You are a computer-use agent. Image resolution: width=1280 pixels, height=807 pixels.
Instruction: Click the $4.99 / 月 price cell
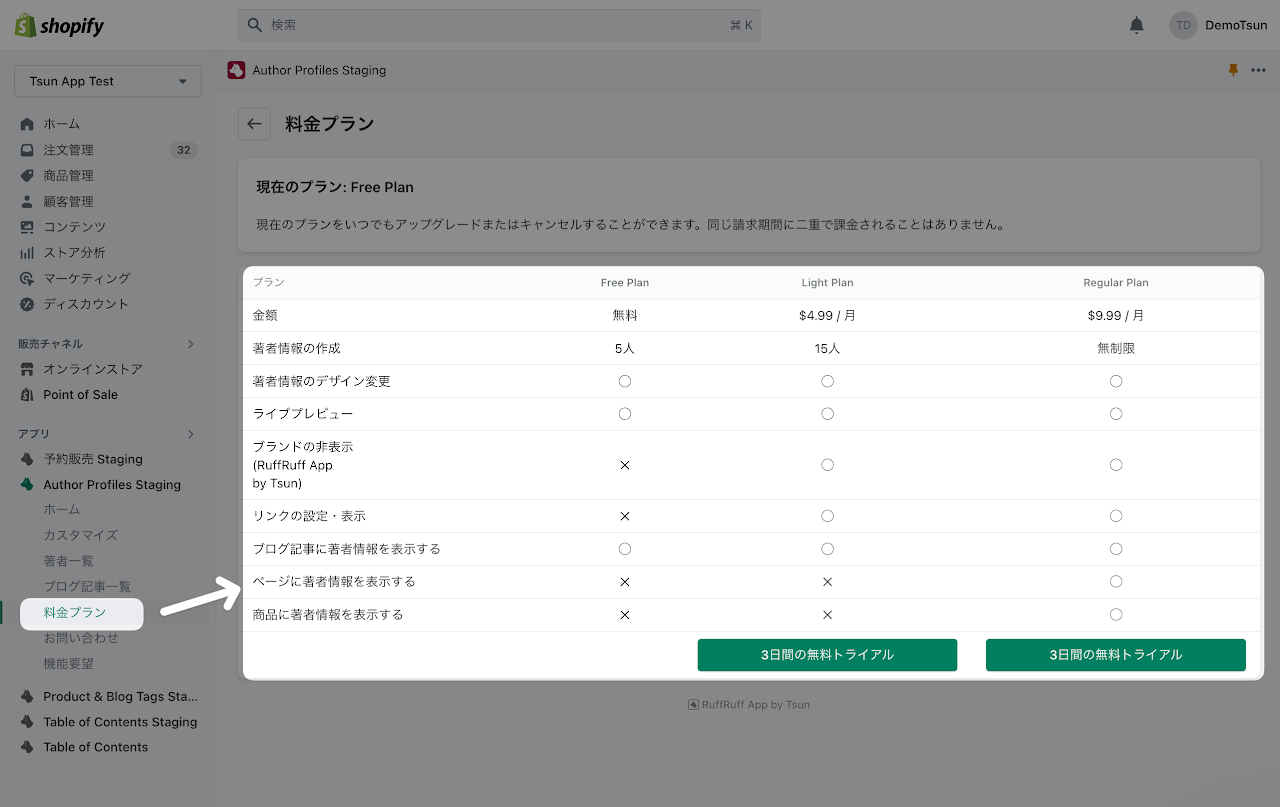click(x=827, y=315)
